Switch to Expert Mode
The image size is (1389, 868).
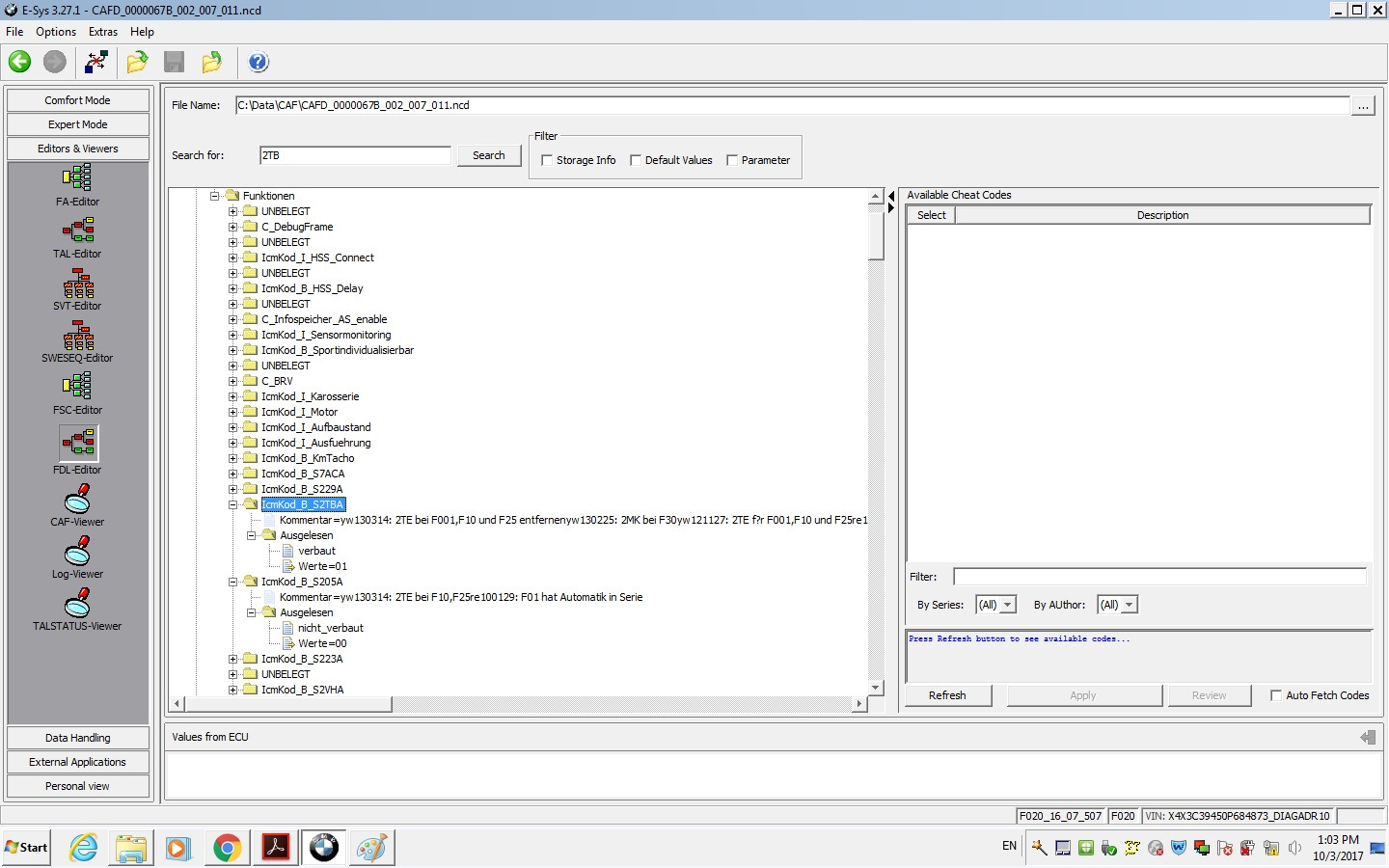78,124
